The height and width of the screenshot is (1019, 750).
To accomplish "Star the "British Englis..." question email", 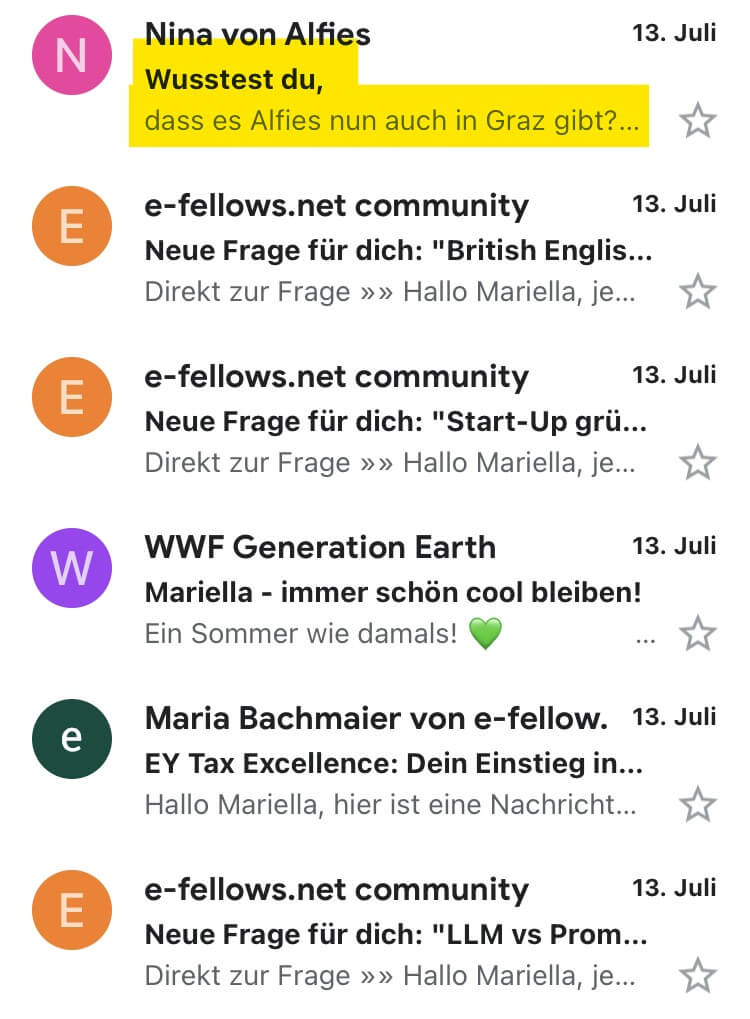I will point(697,293).
